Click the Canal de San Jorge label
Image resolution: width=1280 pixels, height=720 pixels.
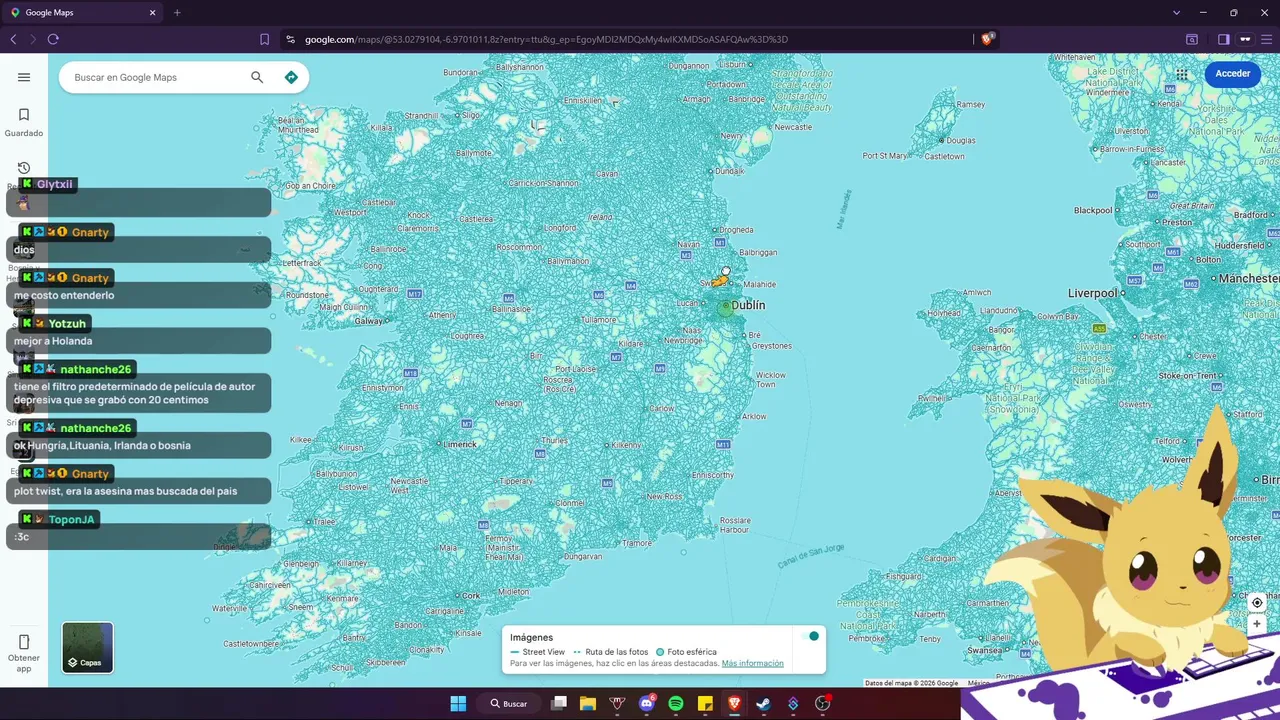click(x=811, y=557)
